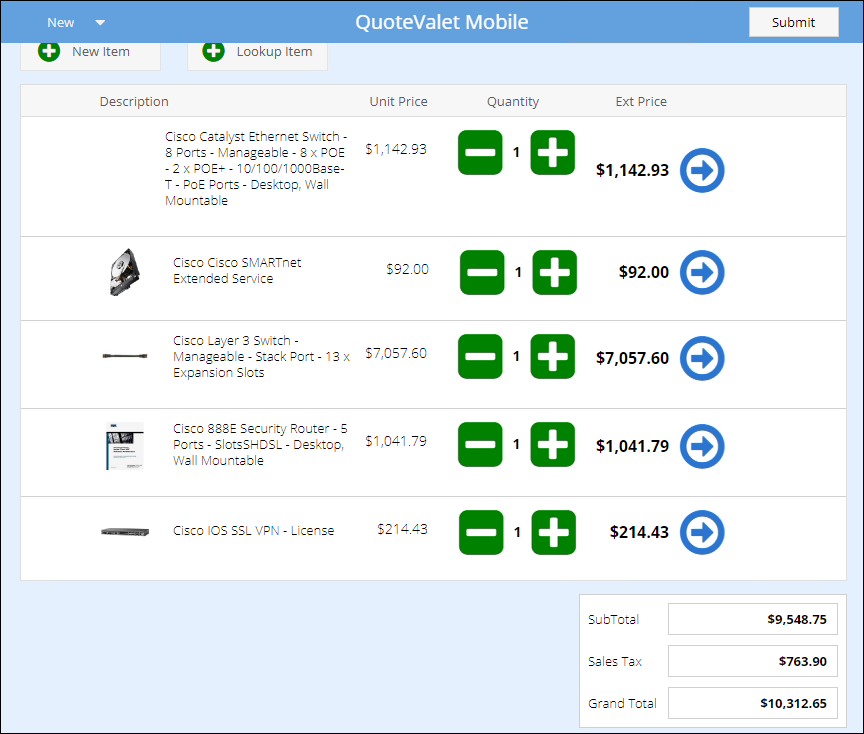Increase quantity of Cisco Catalyst Ethernet Switch

click(552, 152)
